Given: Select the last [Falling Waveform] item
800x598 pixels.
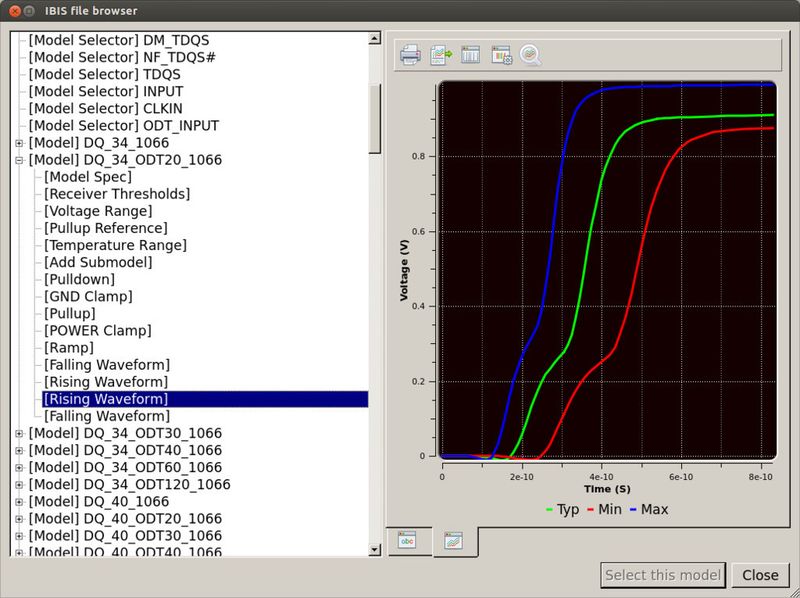Looking at the screenshot, I should click(107, 416).
